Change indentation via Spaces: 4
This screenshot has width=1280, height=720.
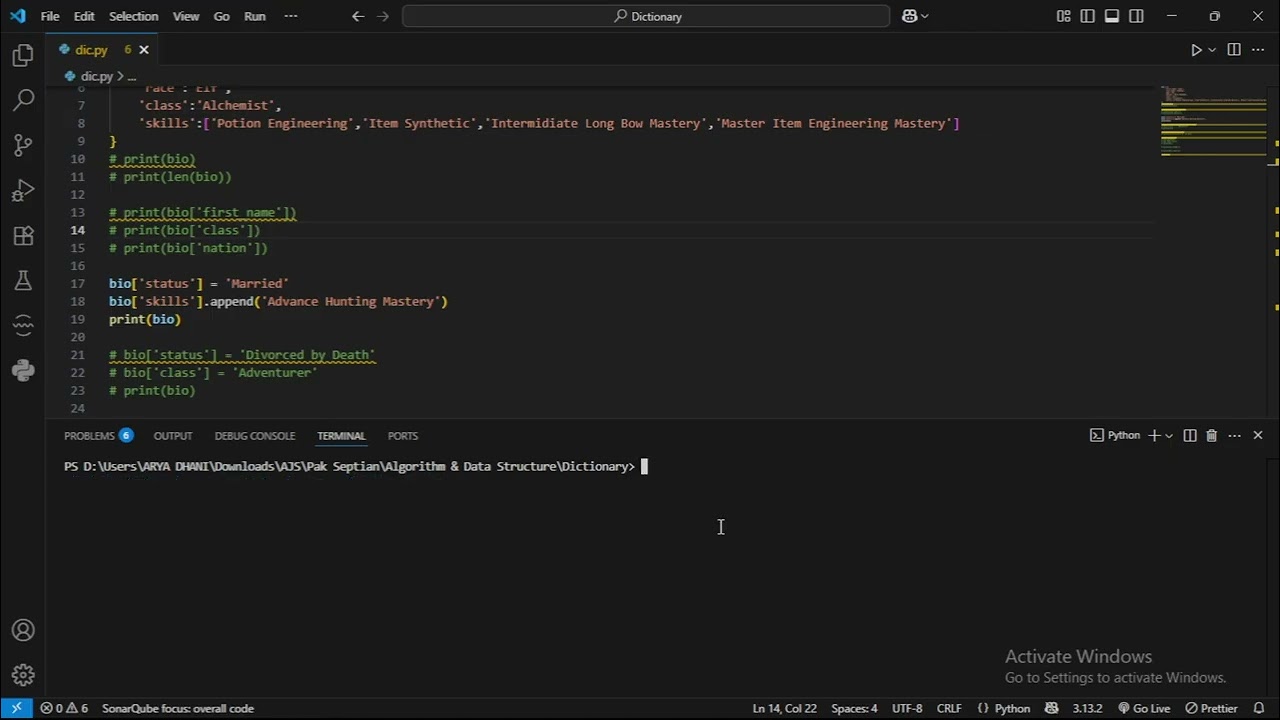point(854,708)
